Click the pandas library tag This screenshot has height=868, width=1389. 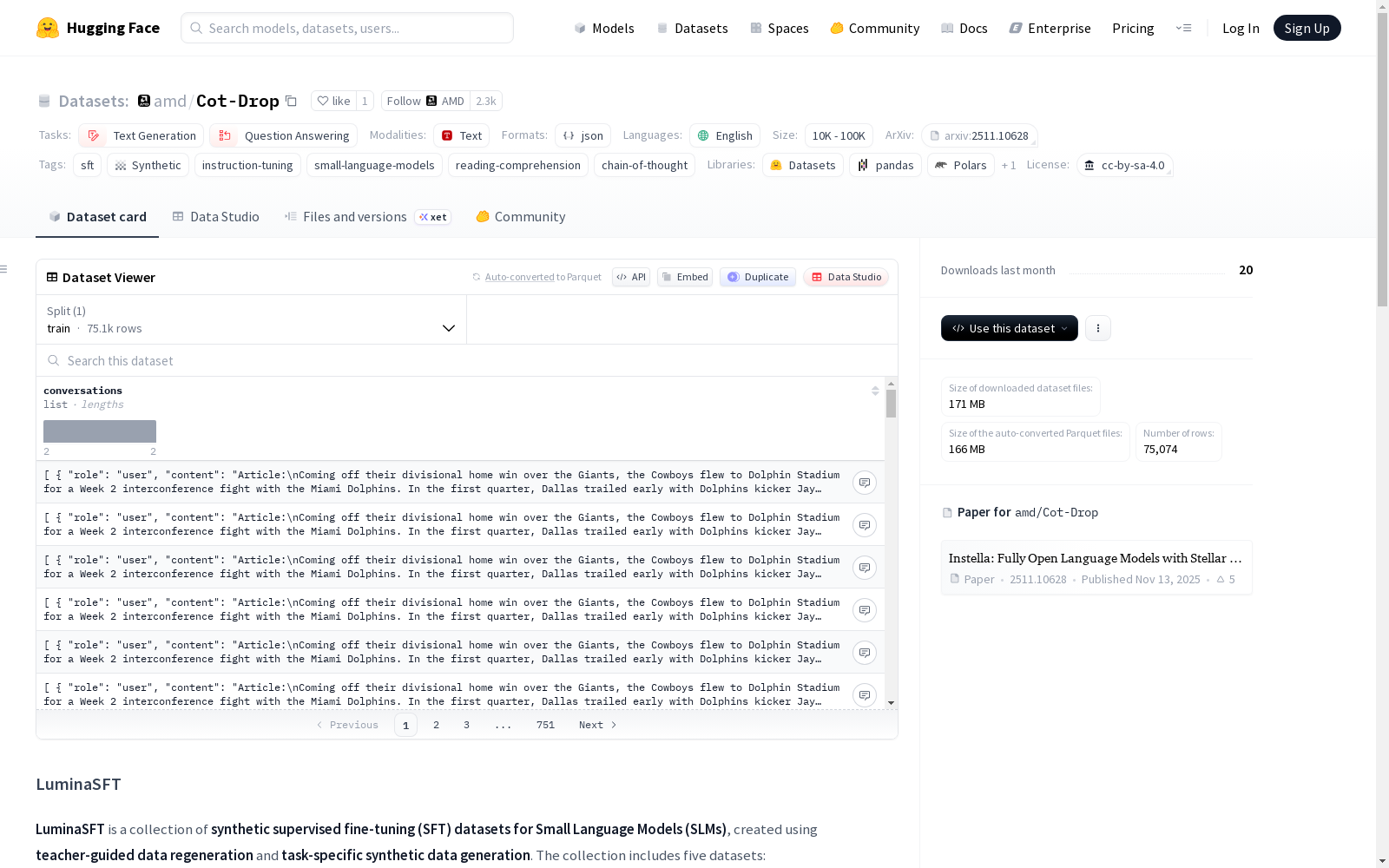click(885, 165)
